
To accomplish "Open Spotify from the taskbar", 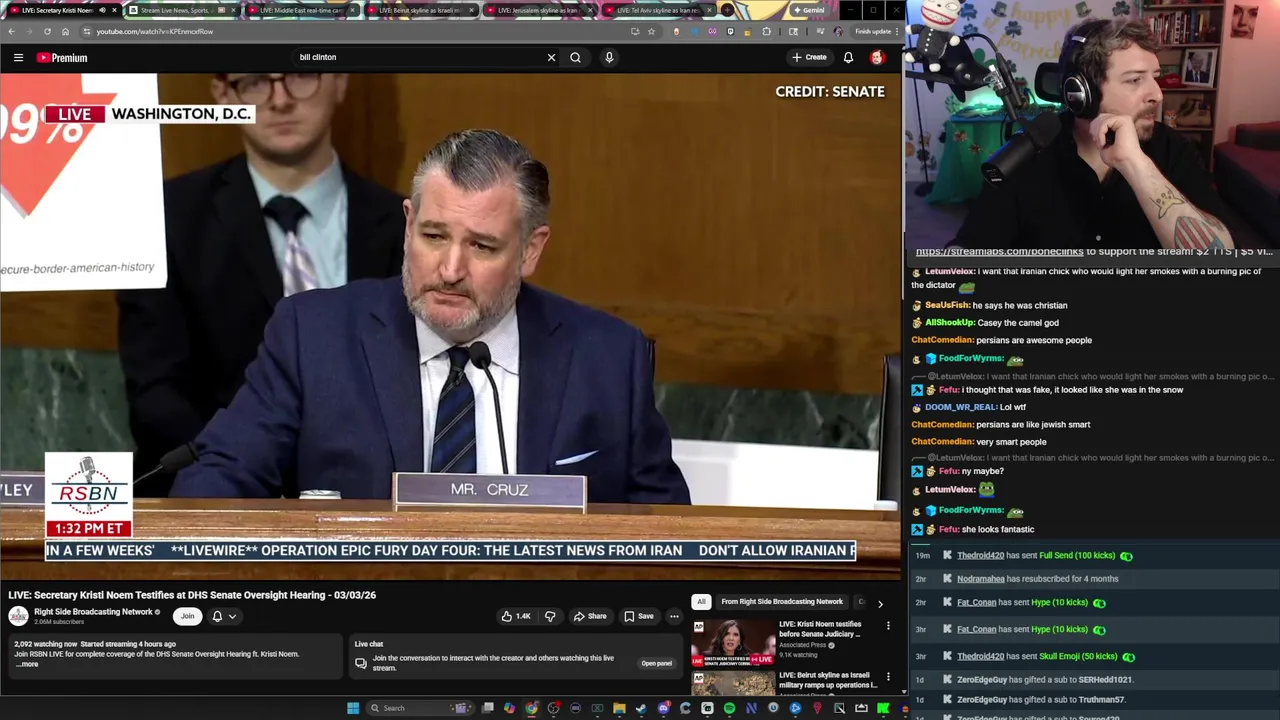I will click(729, 708).
